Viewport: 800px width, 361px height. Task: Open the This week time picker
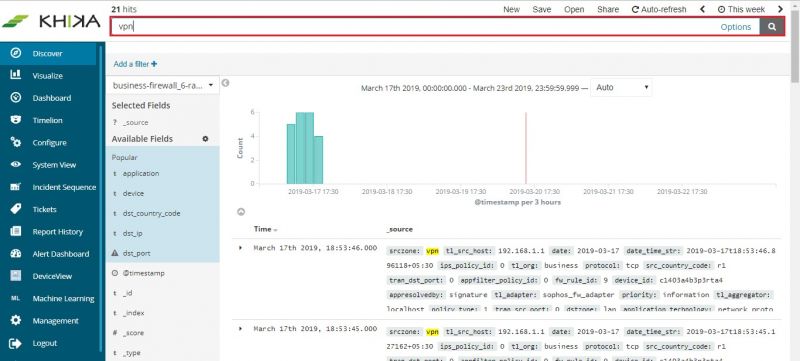(741, 9)
